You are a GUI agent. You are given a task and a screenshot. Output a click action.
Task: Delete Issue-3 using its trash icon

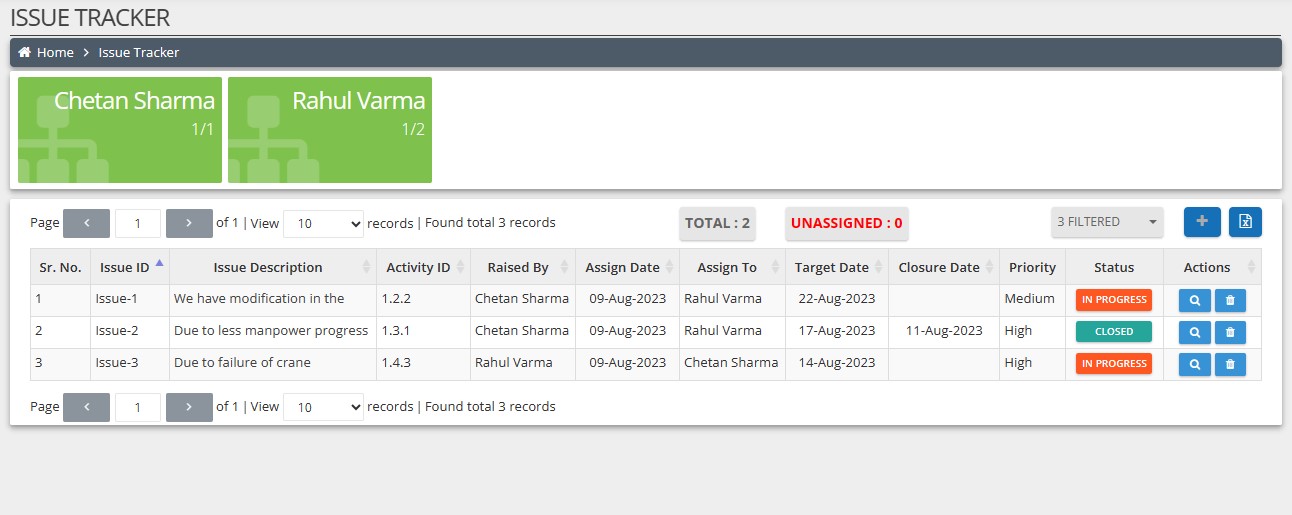click(1230, 364)
